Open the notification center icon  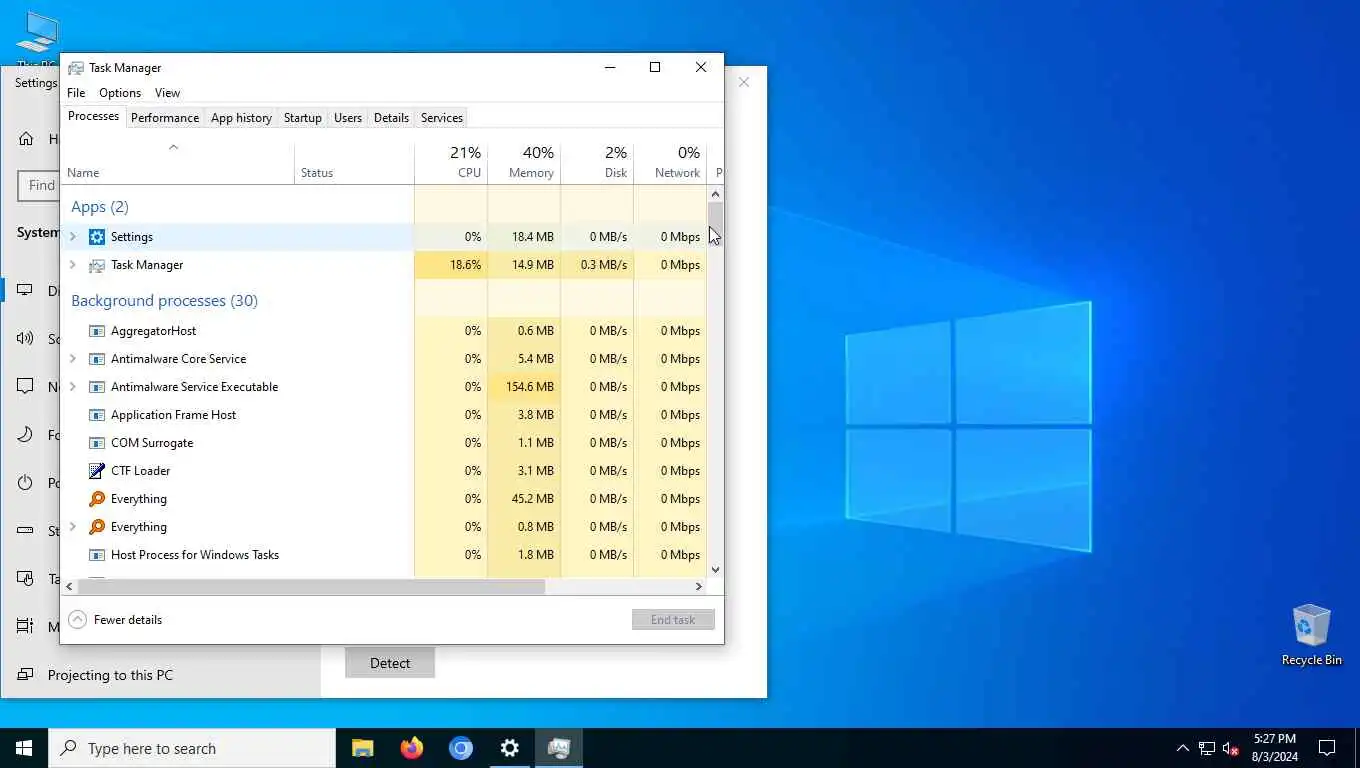click(1327, 748)
